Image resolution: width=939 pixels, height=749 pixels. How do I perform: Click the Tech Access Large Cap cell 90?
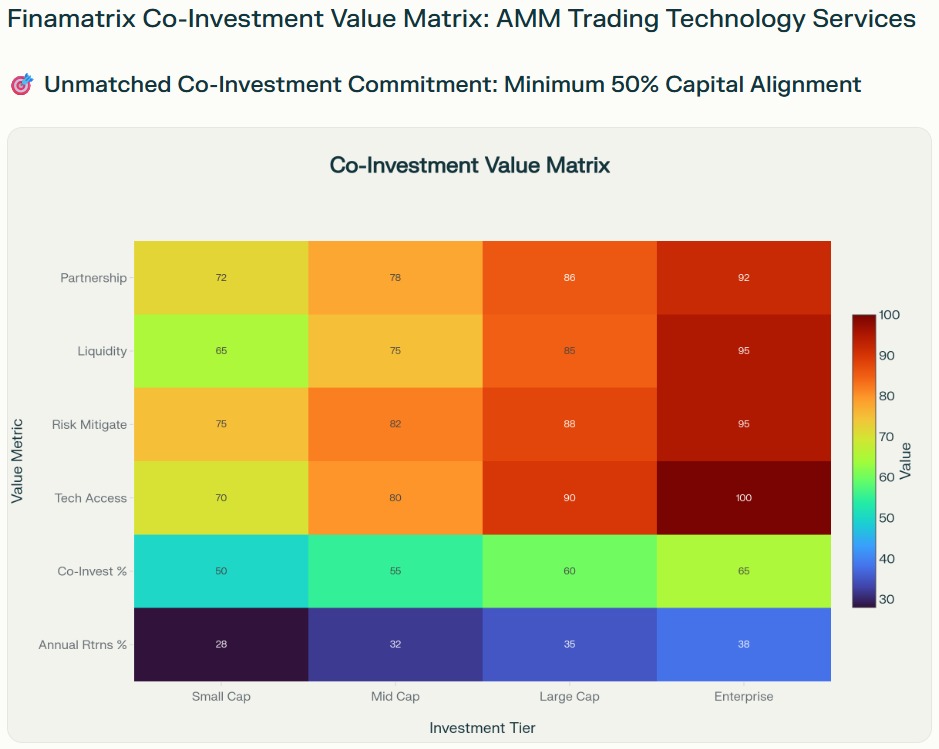click(x=569, y=497)
